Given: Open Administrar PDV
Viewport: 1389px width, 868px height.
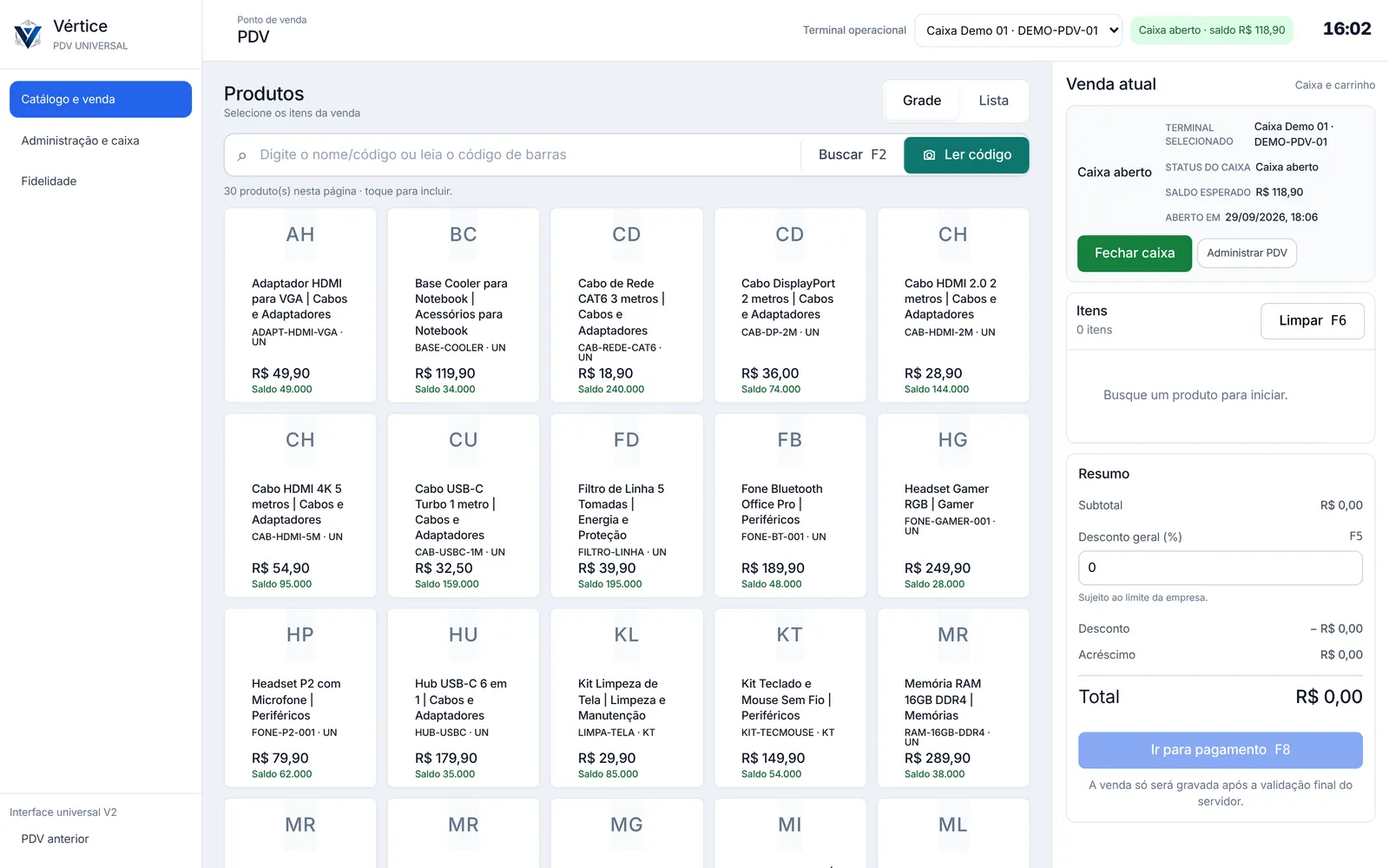Looking at the screenshot, I should [x=1247, y=253].
